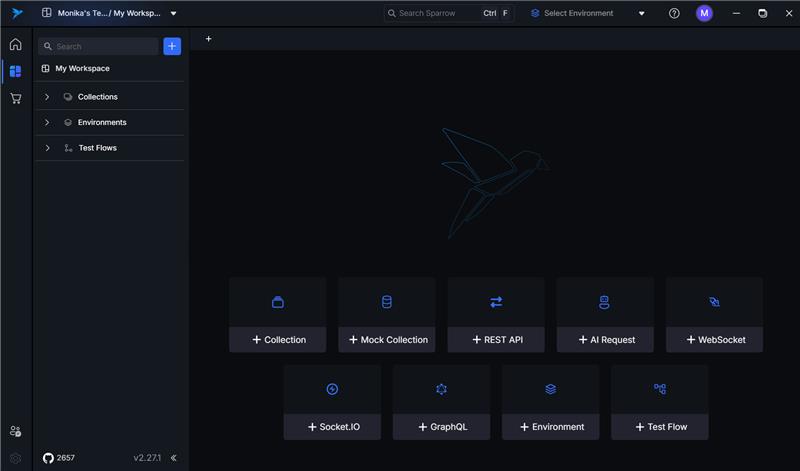800x471 pixels.
Task: Create a new WebSocket request
Action: pyautogui.click(x=714, y=340)
